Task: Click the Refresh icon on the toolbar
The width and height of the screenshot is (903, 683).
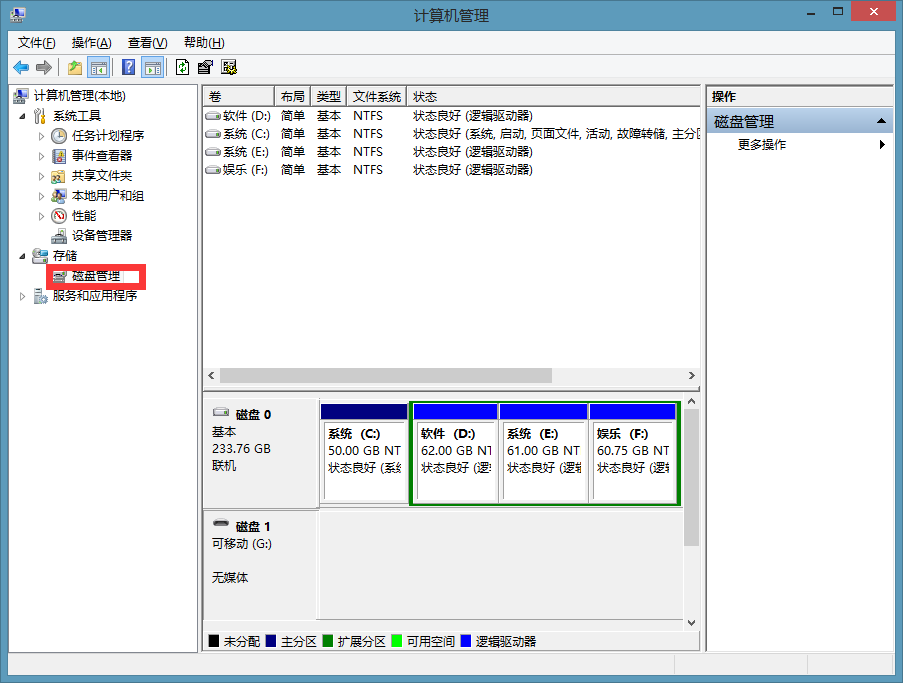Action: coord(180,66)
